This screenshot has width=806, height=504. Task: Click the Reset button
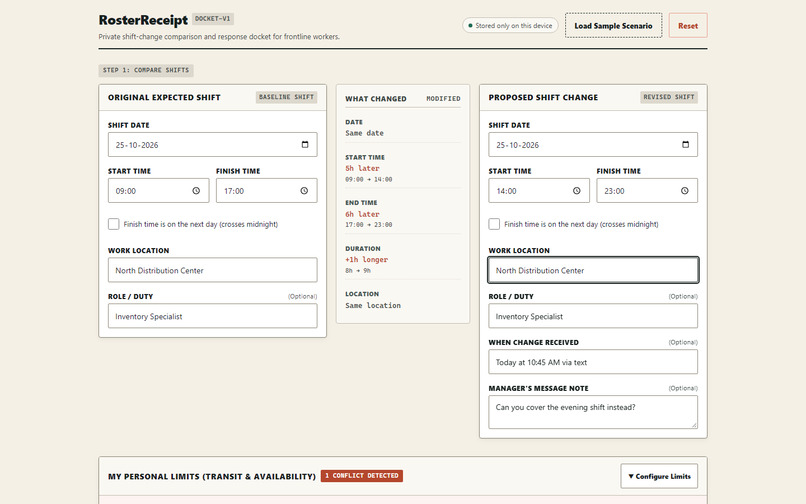click(x=688, y=26)
